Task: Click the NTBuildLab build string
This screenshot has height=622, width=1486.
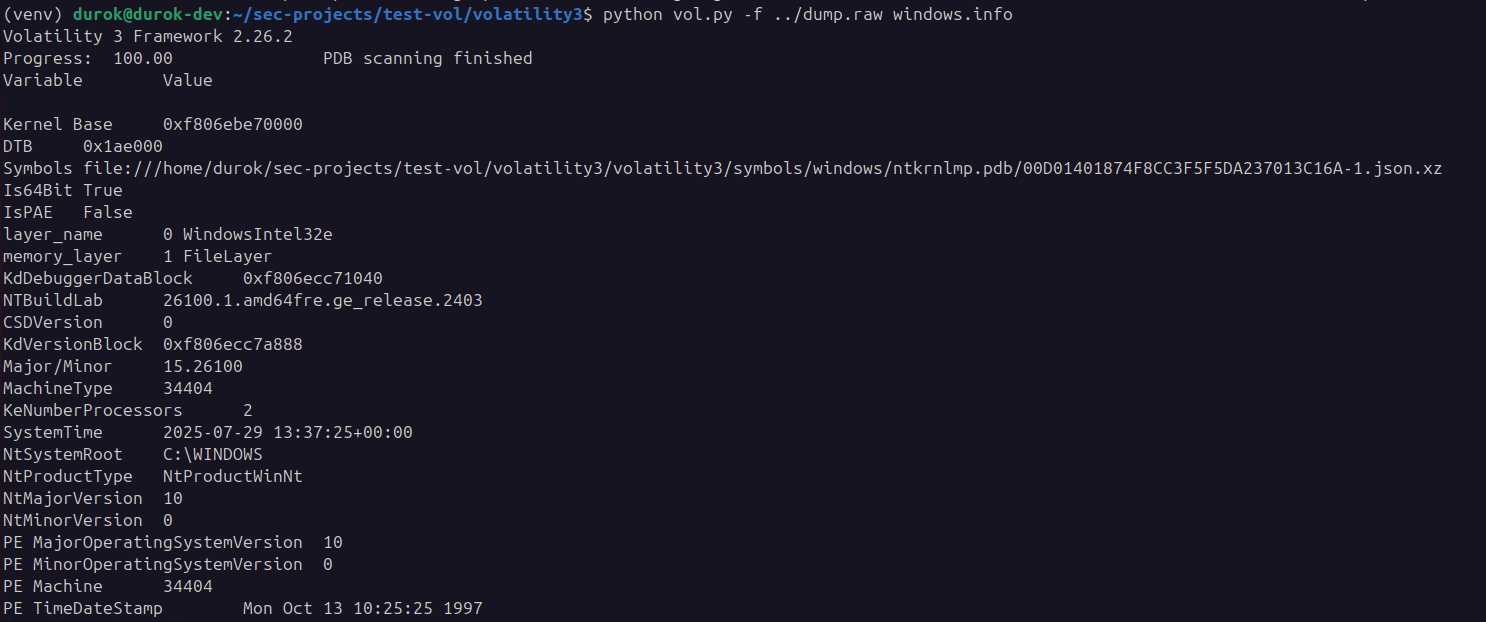Action: coord(323,300)
